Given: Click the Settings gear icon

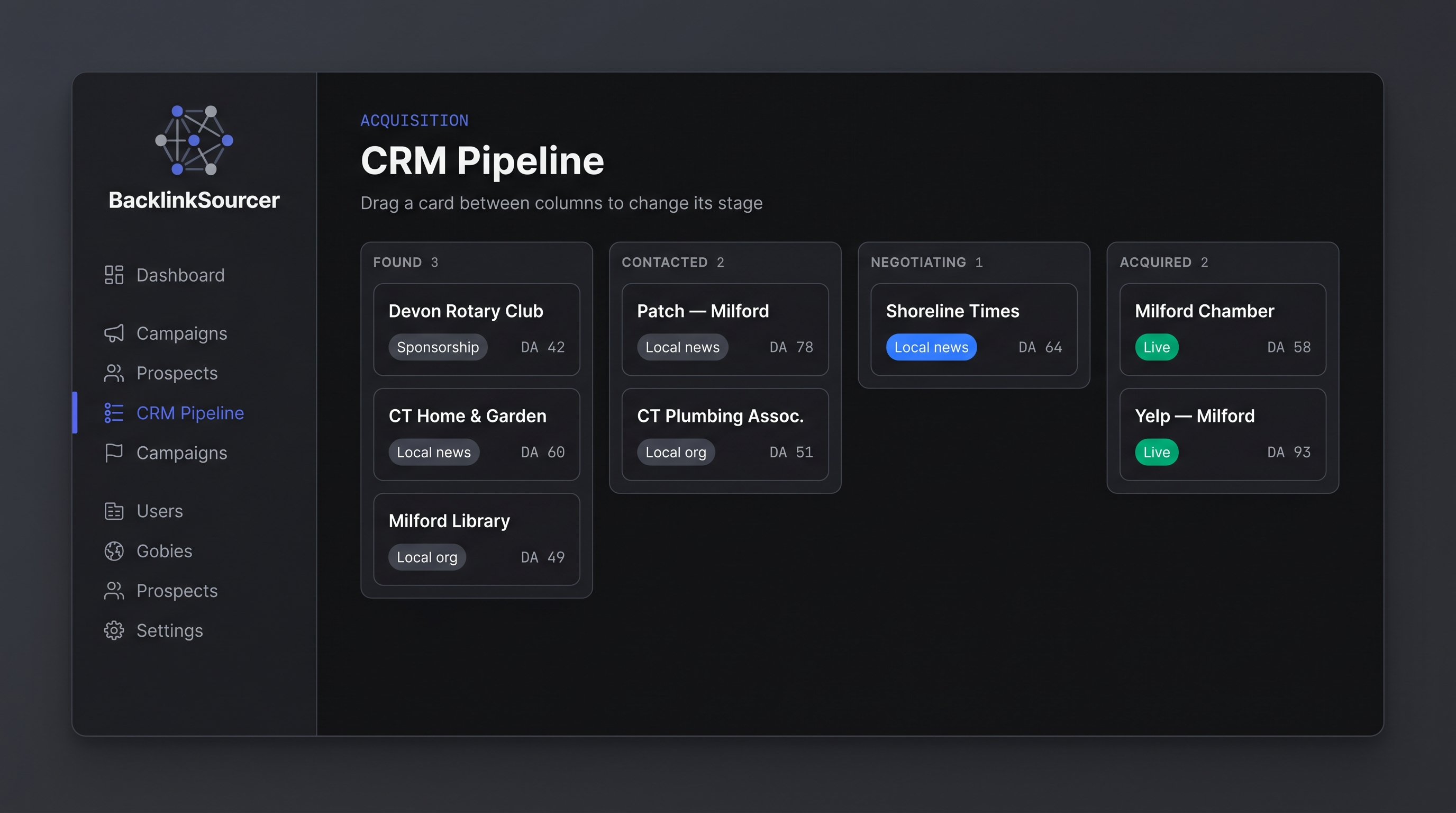Looking at the screenshot, I should 114,630.
